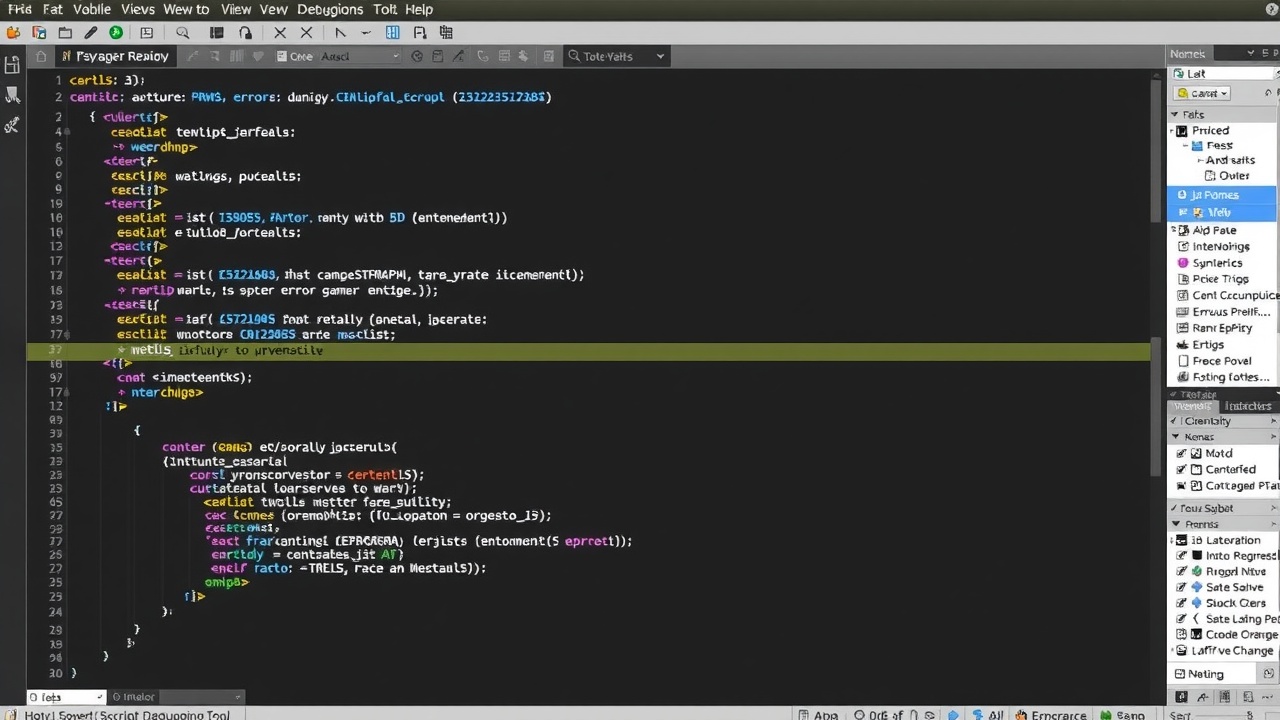
Task: Click the folder outline toolbar icon
Action: 66,33
